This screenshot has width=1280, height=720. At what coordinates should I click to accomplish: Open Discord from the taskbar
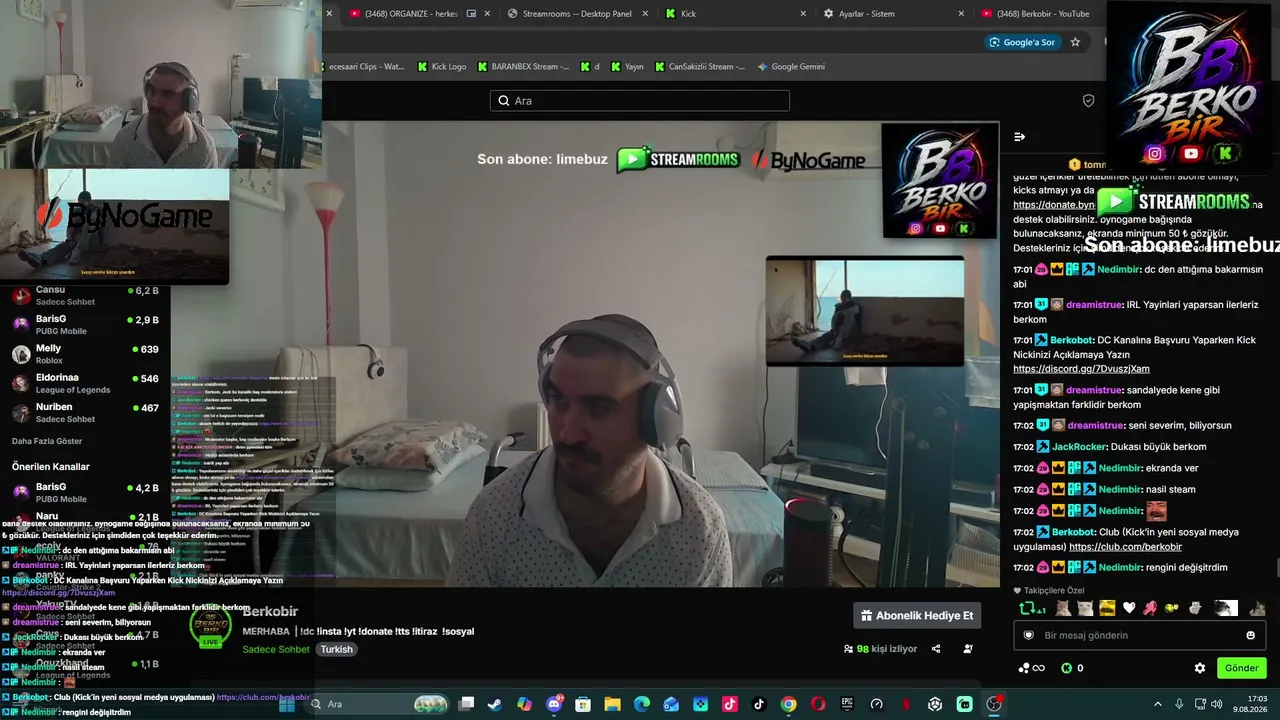(554, 704)
